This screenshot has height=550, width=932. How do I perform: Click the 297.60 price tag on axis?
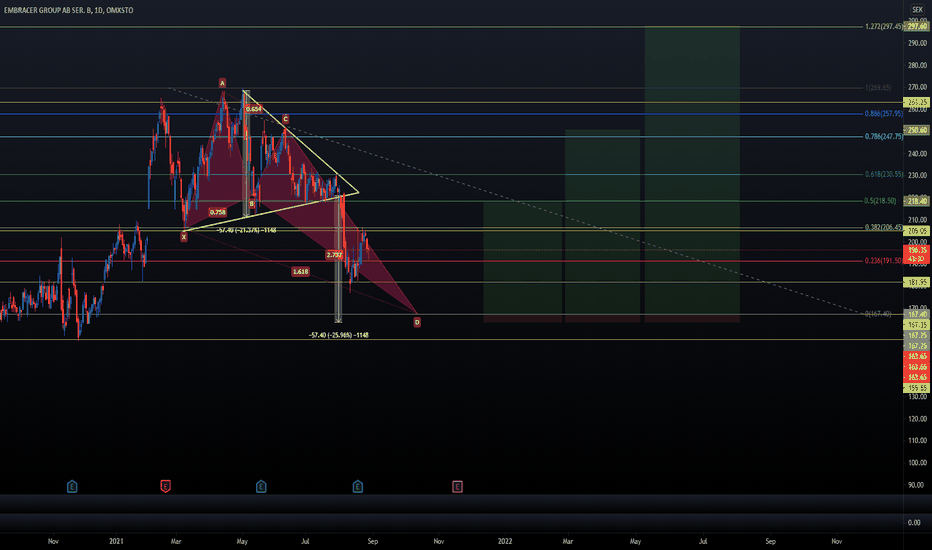pyautogui.click(x=917, y=27)
